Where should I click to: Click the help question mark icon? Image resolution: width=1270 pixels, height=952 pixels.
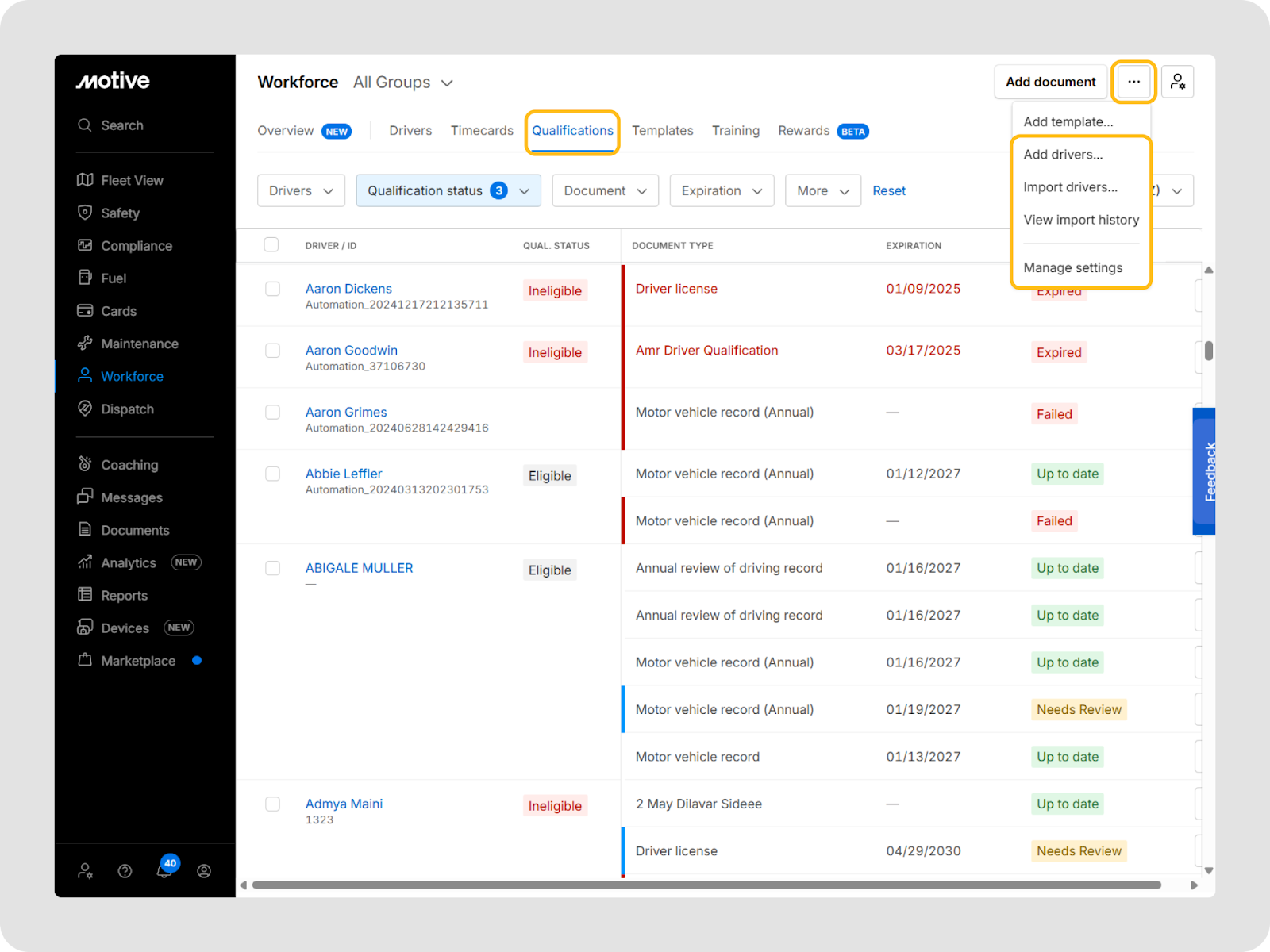point(125,871)
